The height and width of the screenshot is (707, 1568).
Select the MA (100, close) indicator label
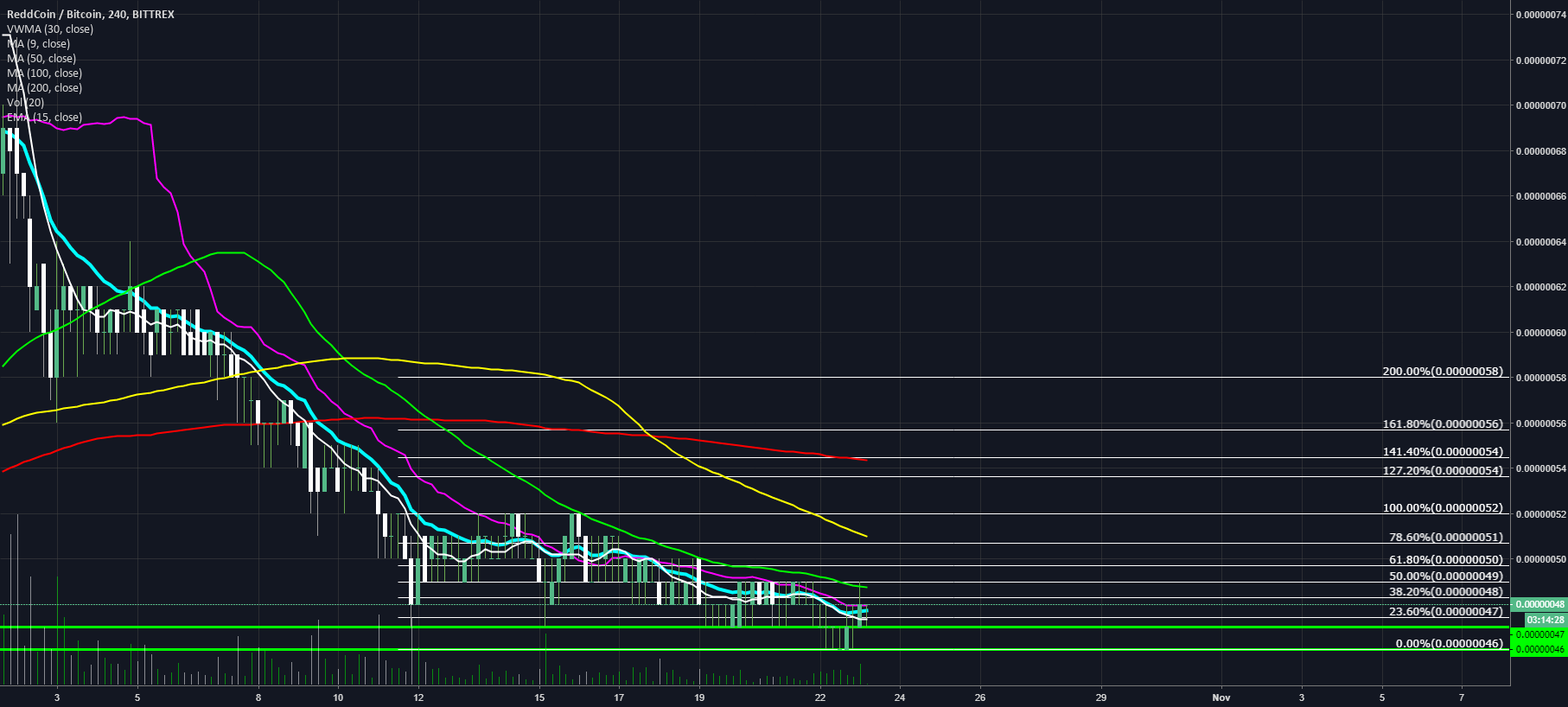coord(45,73)
